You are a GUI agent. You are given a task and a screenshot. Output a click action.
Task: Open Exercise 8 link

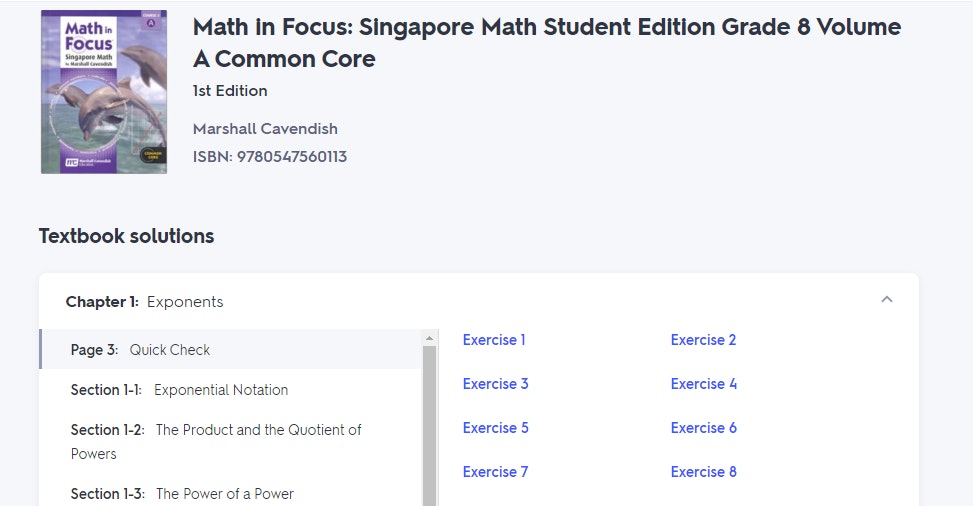[x=704, y=472]
